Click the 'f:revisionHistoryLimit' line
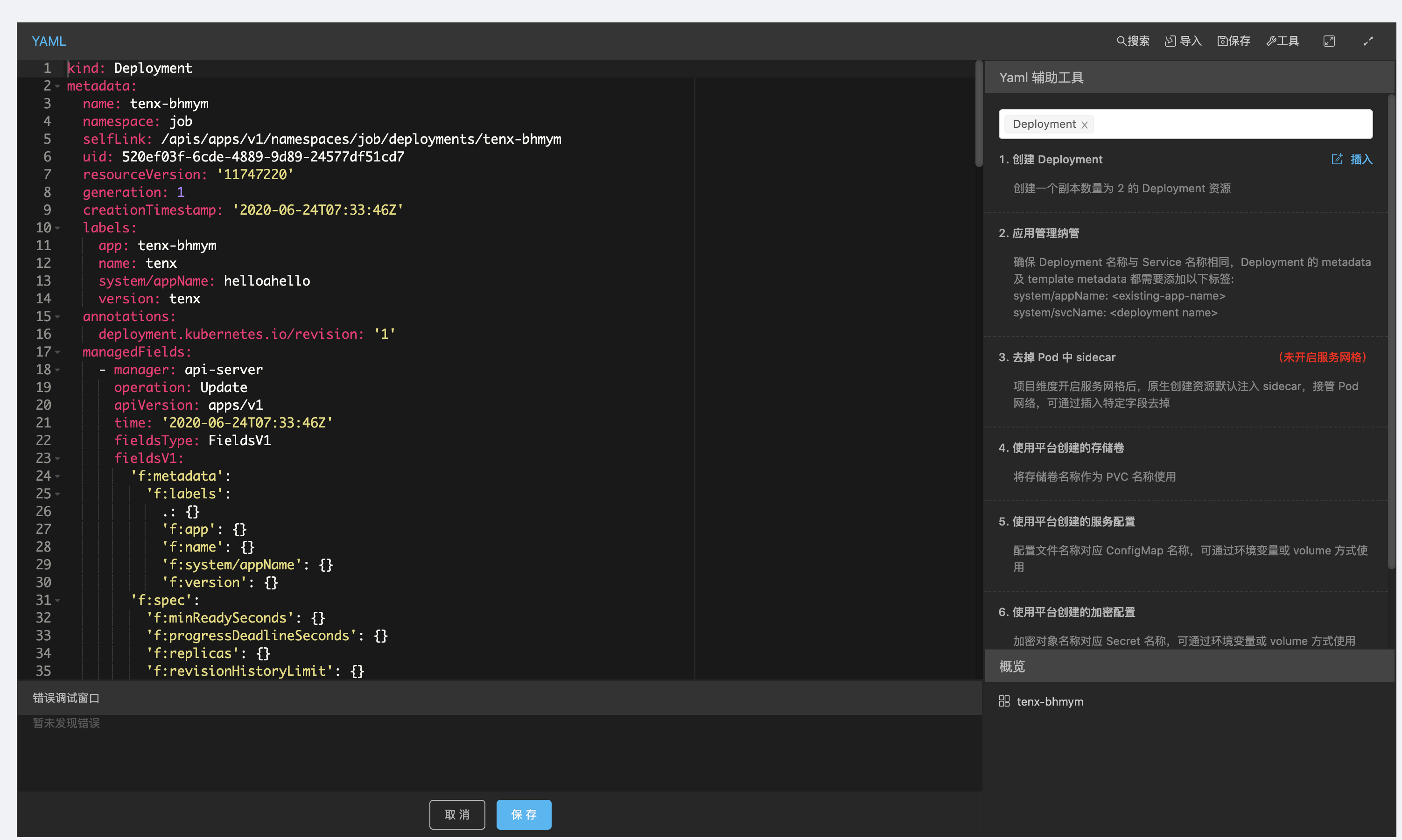1402x840 pixels. pos(255,672)
